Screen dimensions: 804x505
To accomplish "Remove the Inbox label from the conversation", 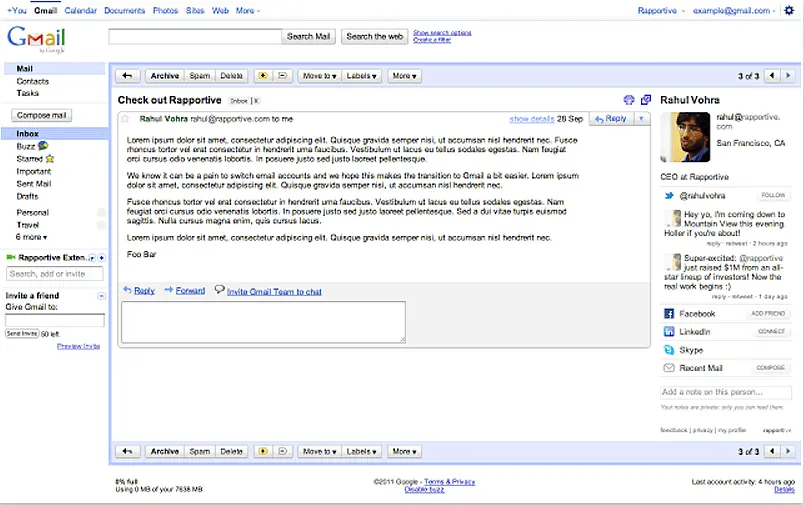I will [255, 101].
